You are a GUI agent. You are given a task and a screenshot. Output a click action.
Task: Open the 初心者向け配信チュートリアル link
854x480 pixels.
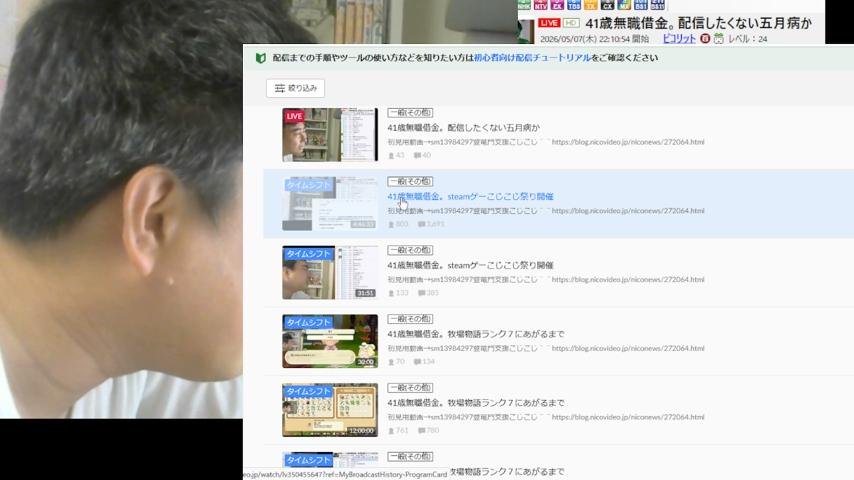[x=532, y=58]
